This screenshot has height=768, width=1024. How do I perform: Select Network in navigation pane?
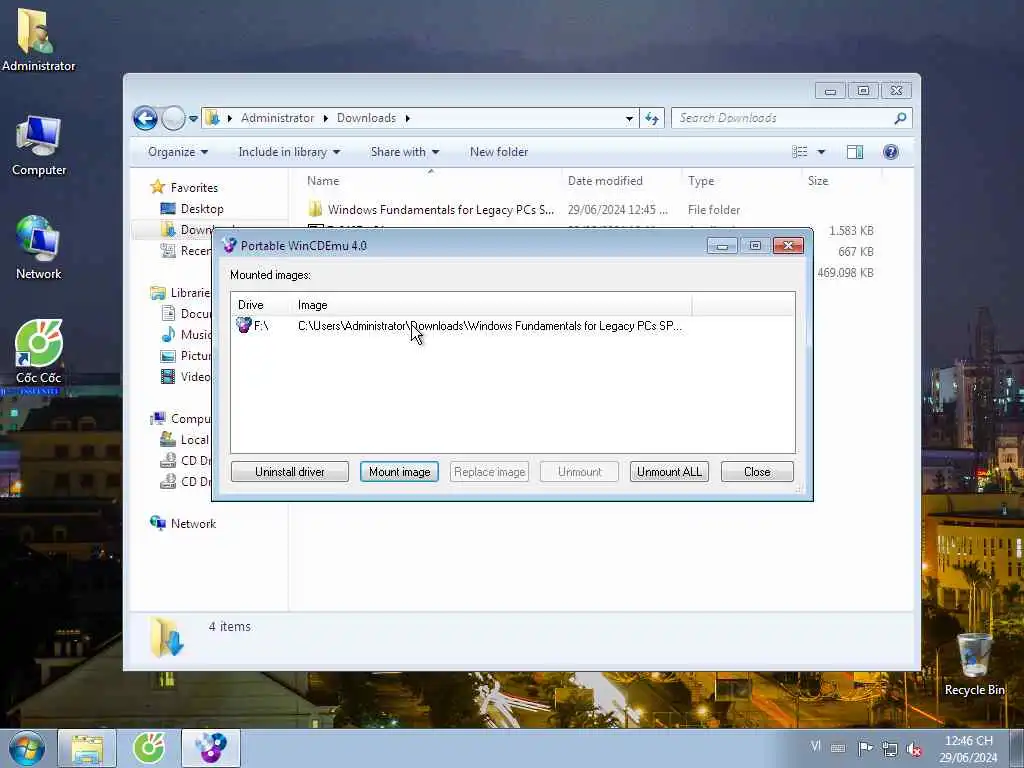(x=193, y=523)
